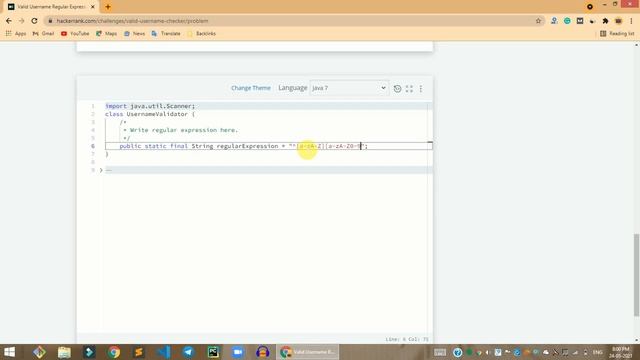The width and height of the screenshot is (640, 360).
Task: Open the editor reset/history icon
Action: [x=397, y=89]
